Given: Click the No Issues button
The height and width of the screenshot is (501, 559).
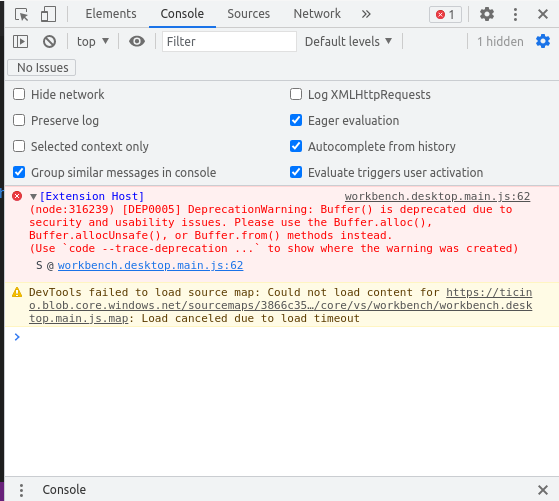Looking at the screenshot, I should point(42,68).
